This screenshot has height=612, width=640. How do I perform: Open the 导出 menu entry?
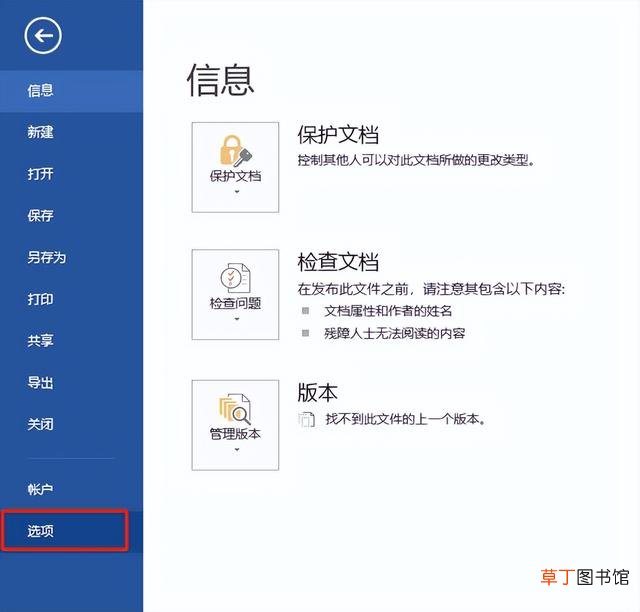(x=71, y=383)
